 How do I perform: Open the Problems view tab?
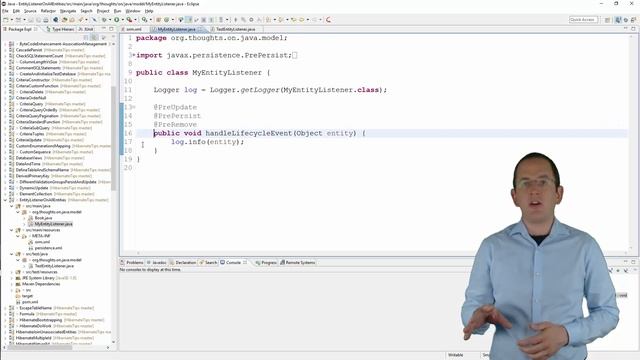click(x=132, y=262)
